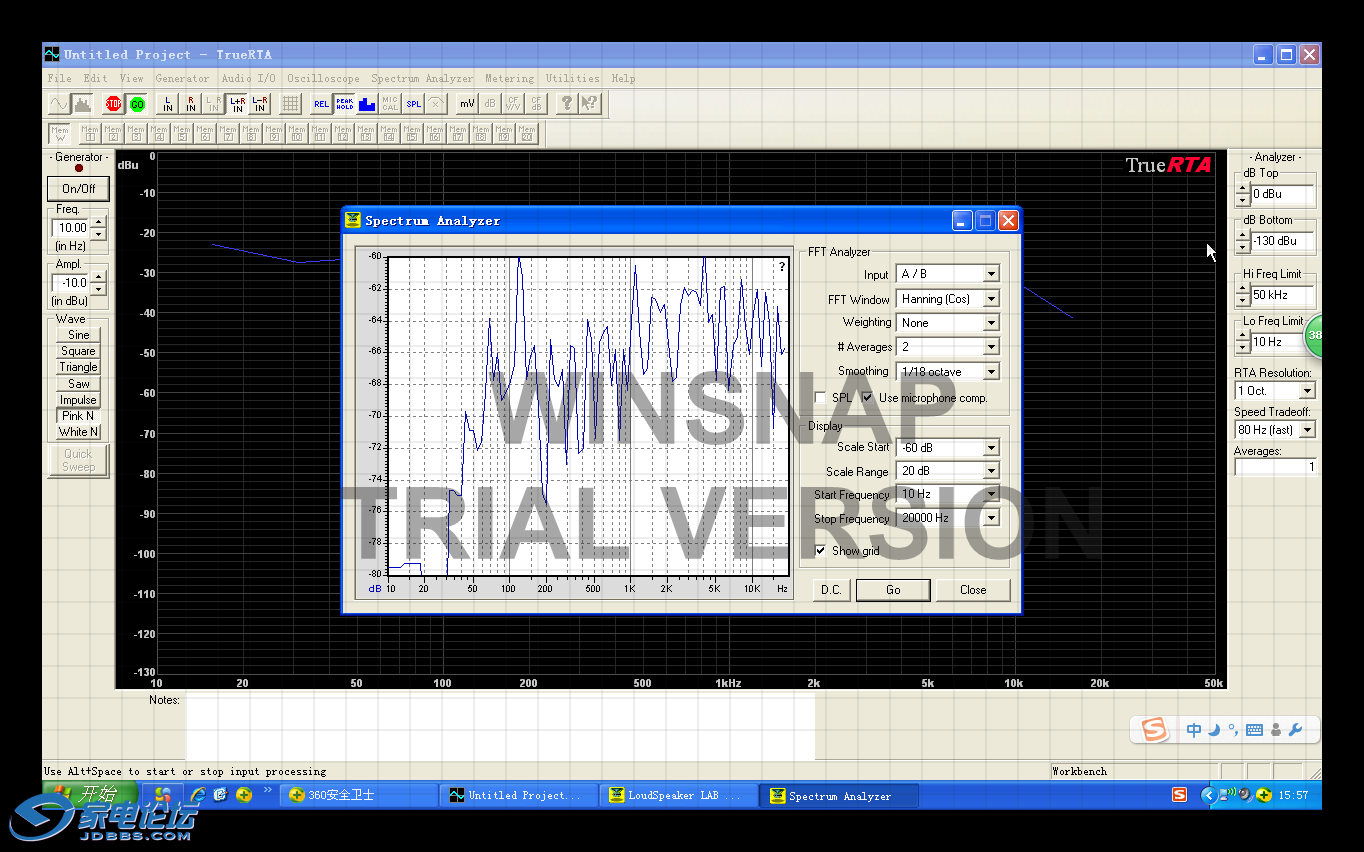Screen dimensions: 1364x852
Task: Switch units with the mV icon
Action: tap(467, 103)
